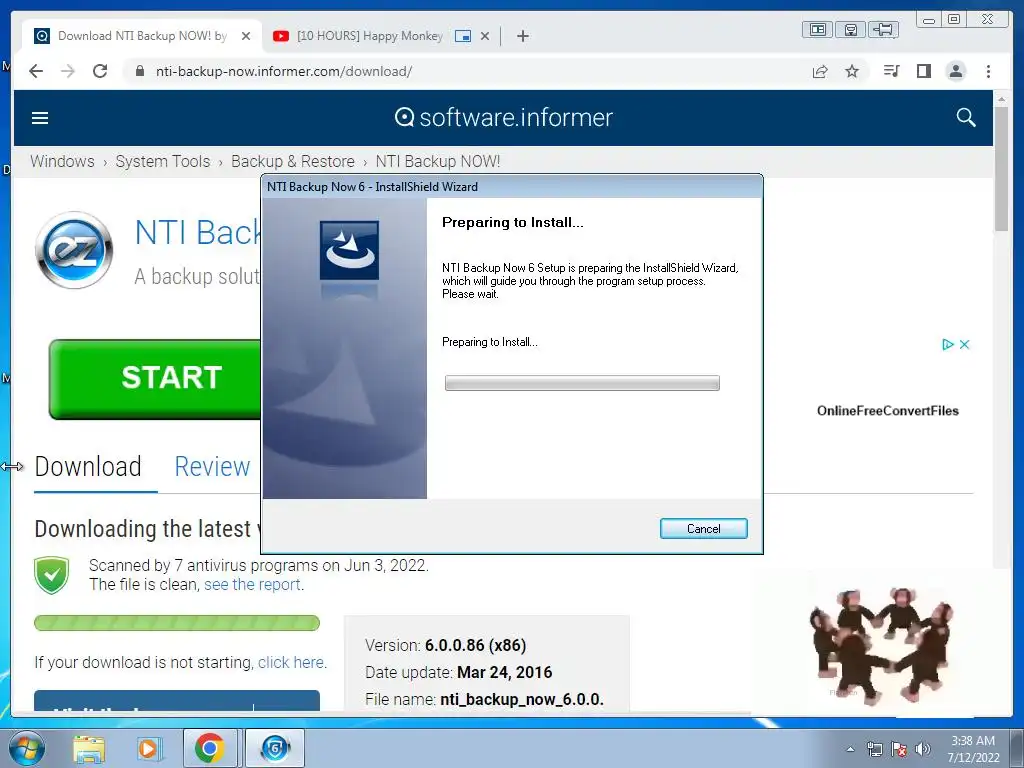Share this page icon in address bar
The width and height of the screenshot is (1024, 768).
click(x=820, y=71)
